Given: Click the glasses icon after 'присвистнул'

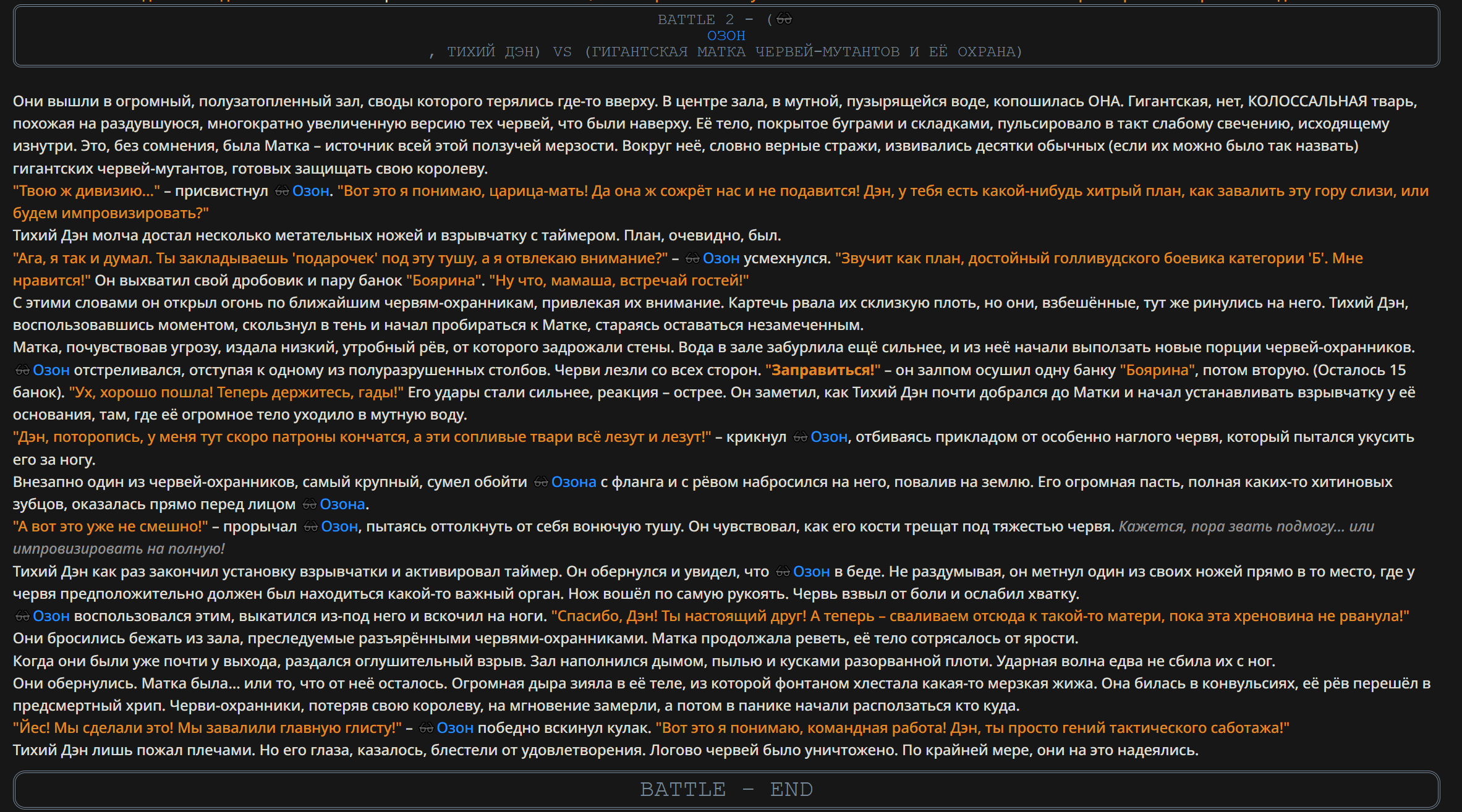Looking at the screenshot, I should click(x=282, y=192).
